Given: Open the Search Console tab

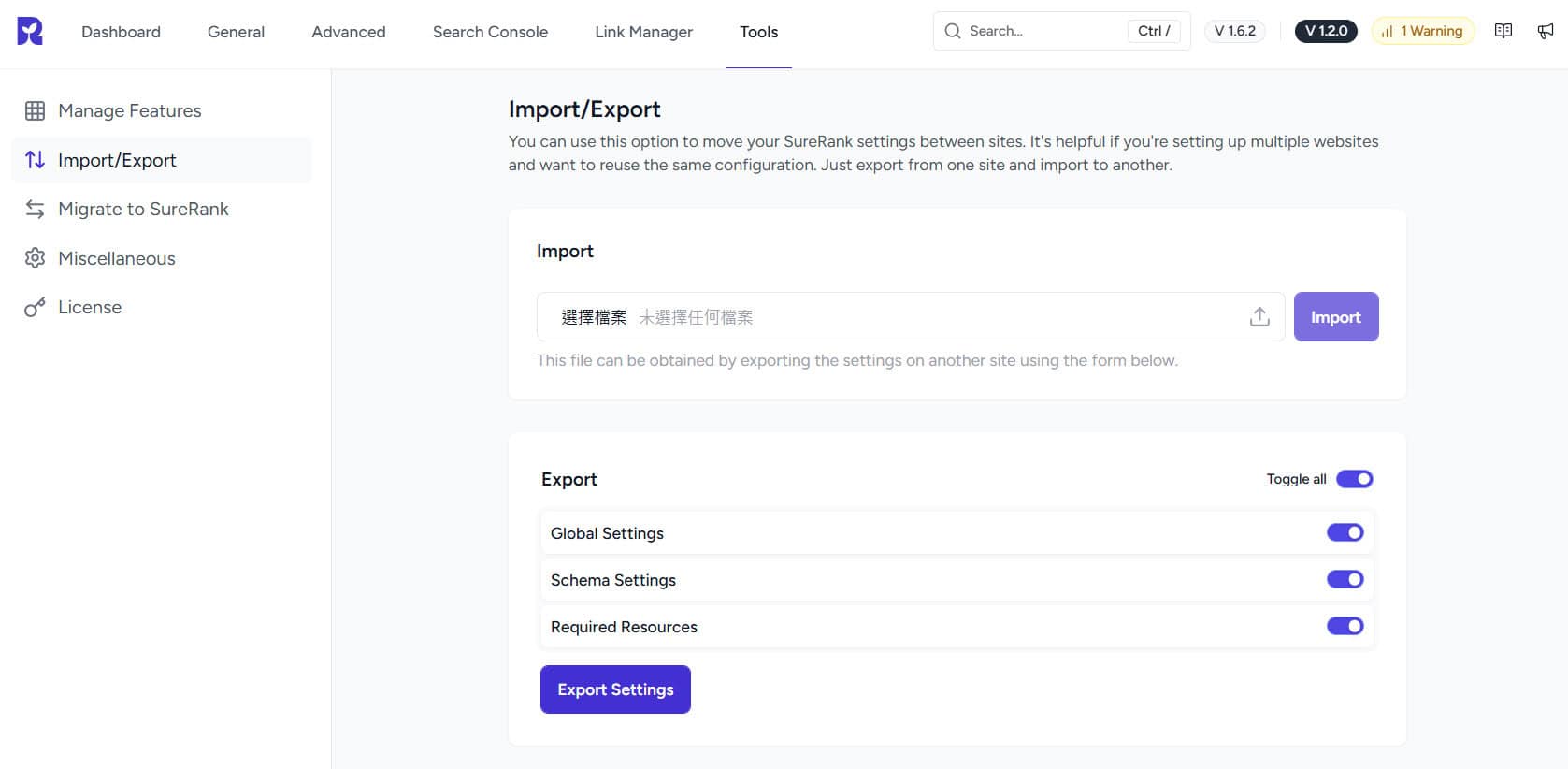Looking at the screenshot, I should point(490,32).
